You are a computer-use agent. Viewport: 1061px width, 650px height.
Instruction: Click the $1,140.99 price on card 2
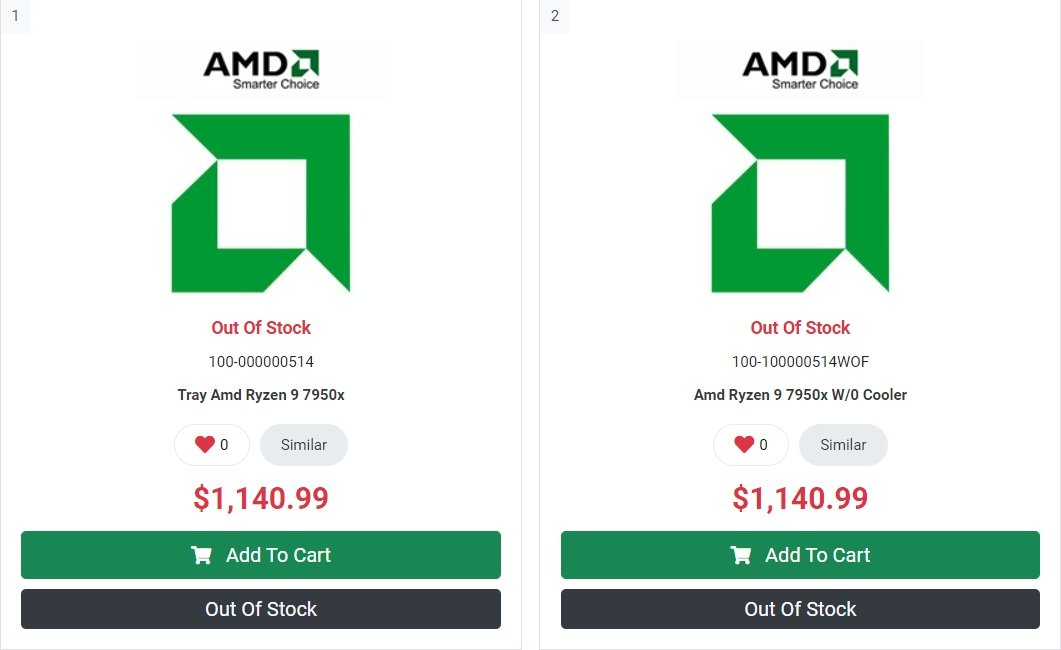coord(800,498)
